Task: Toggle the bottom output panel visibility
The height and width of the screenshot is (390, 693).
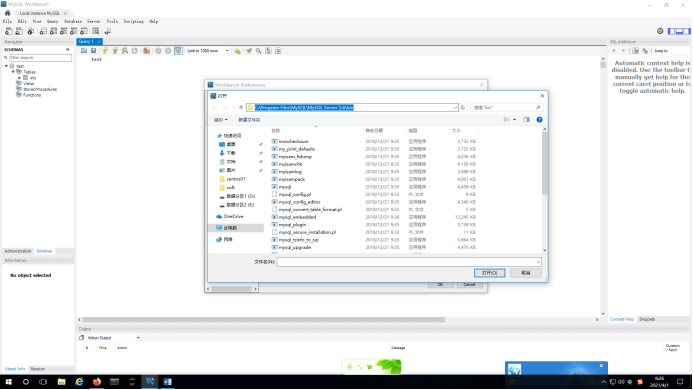Action: click(679, 31)
